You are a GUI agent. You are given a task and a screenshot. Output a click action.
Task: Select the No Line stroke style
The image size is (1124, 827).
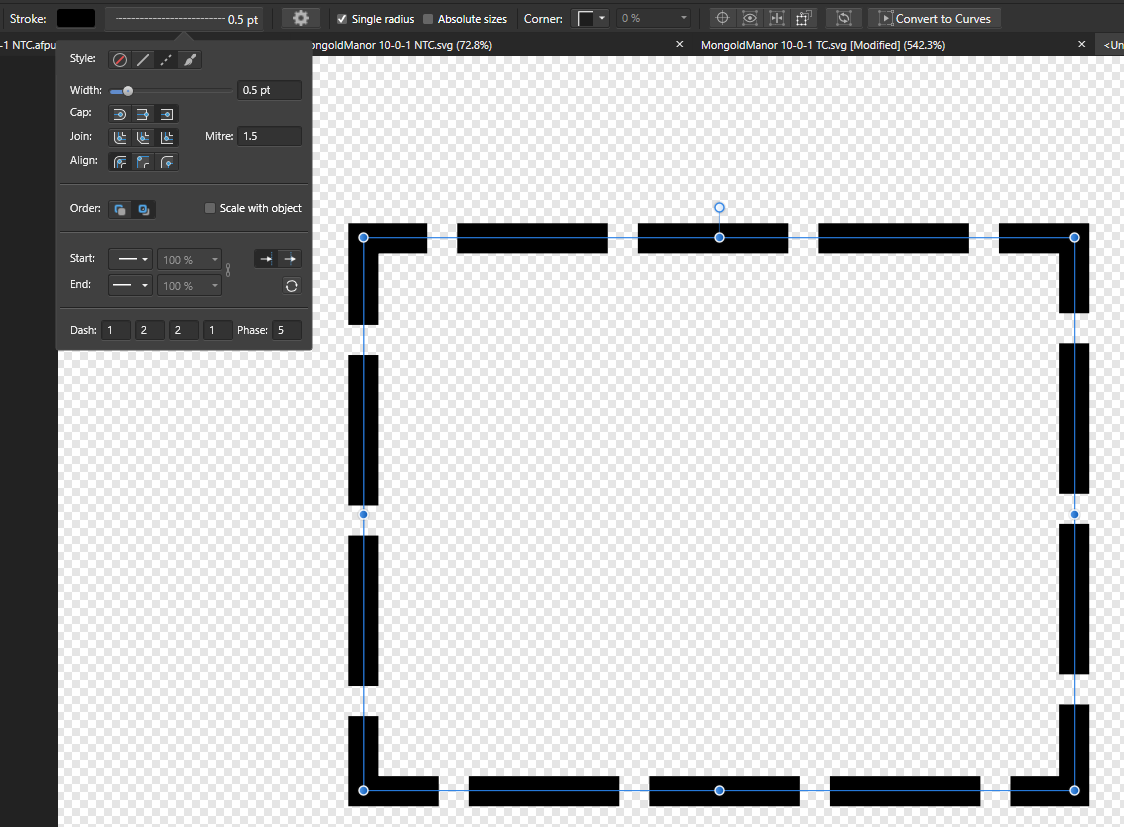point(120,60)
